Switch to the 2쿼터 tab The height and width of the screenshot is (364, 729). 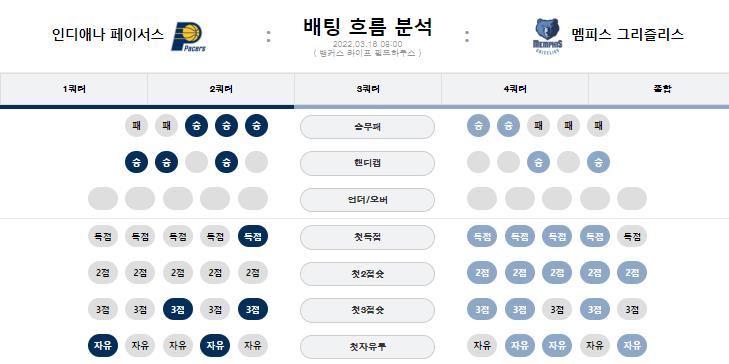point(221,89)
